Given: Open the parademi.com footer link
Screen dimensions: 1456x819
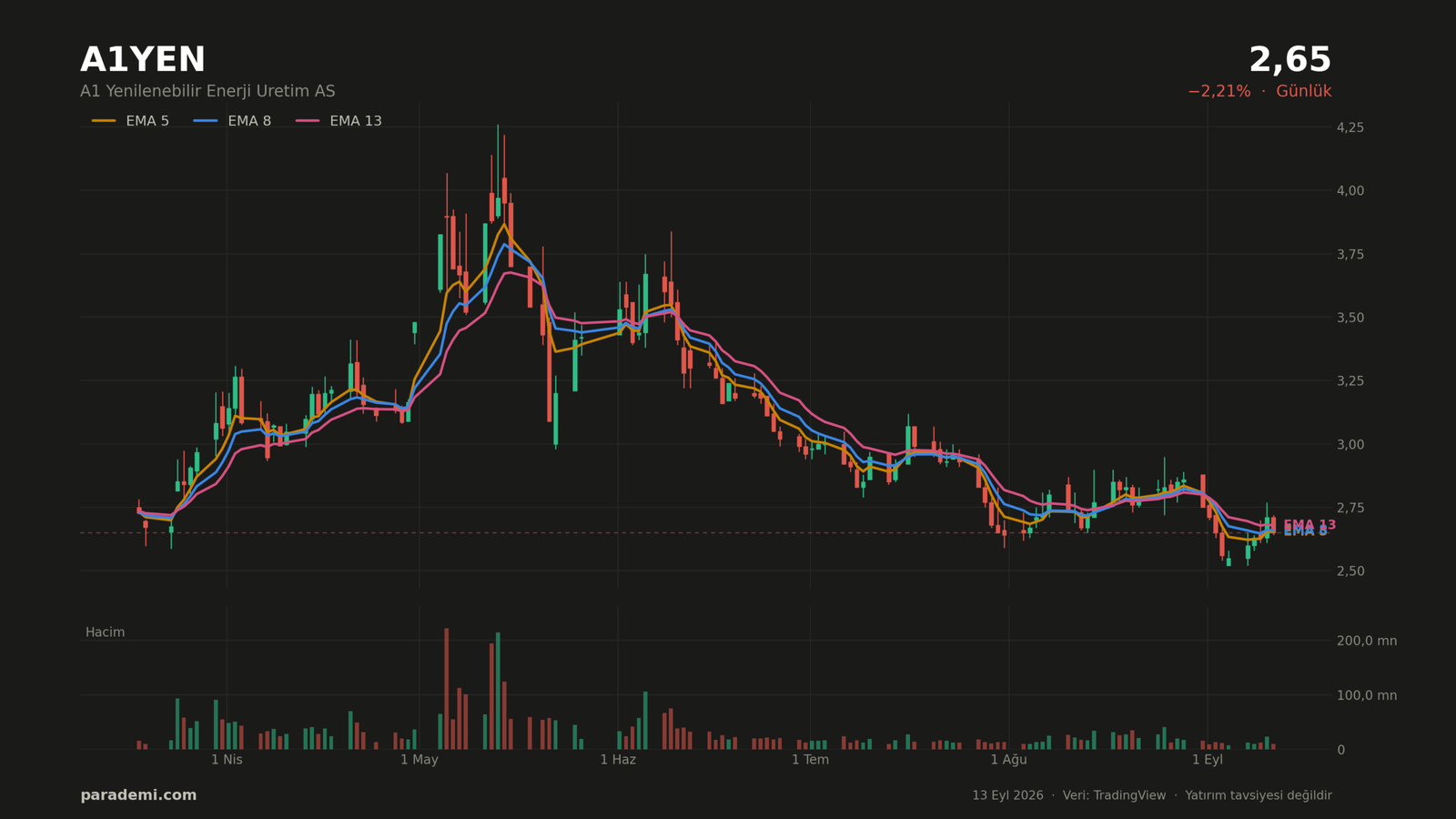Looking at the screenshot, I should point(138,795).
